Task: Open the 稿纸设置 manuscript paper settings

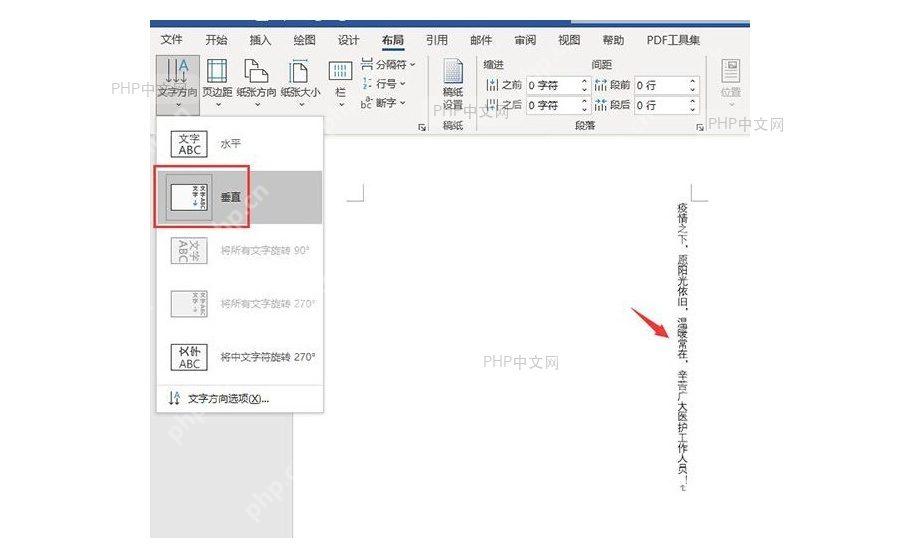Action: [x=453, y=85]
